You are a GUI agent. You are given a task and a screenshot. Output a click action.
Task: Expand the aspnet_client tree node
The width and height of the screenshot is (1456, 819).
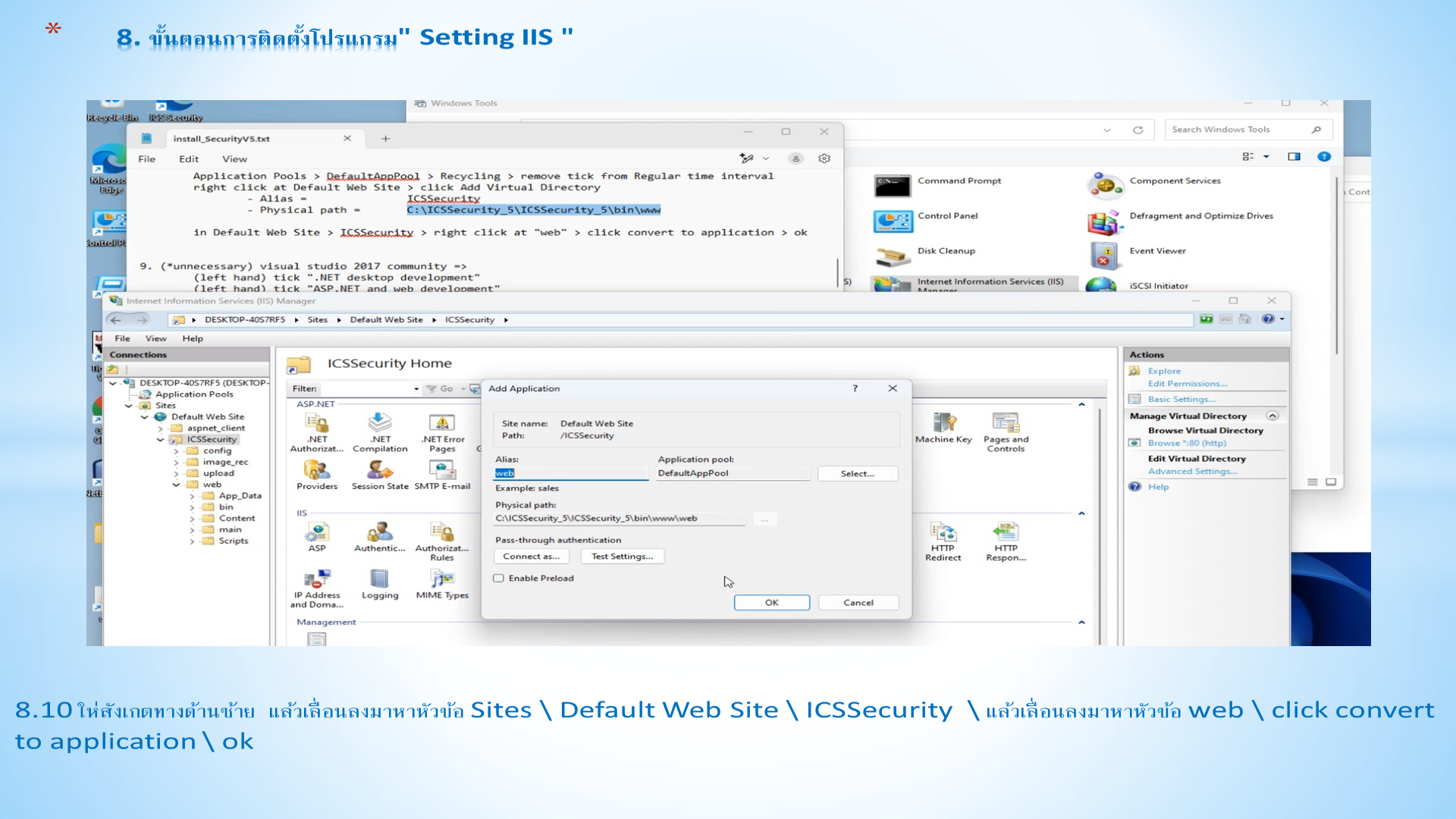(160, 428)
